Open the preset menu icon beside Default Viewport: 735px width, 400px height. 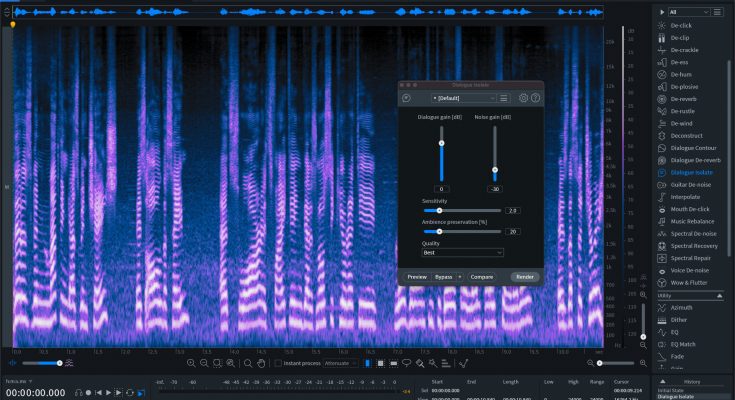point(505,98)
